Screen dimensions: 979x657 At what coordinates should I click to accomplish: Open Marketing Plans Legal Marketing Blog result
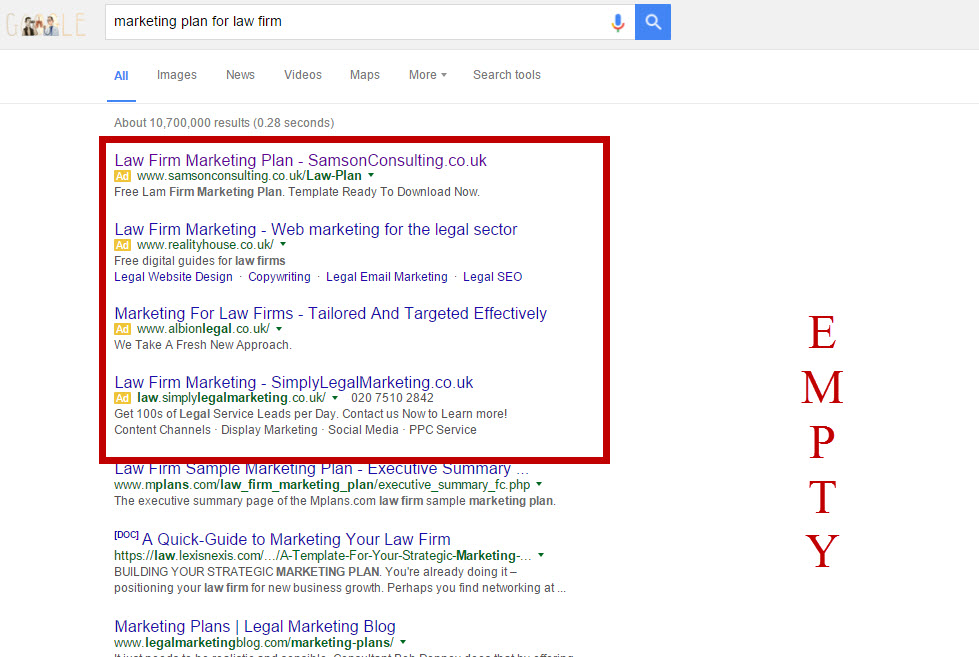[255, 626]
